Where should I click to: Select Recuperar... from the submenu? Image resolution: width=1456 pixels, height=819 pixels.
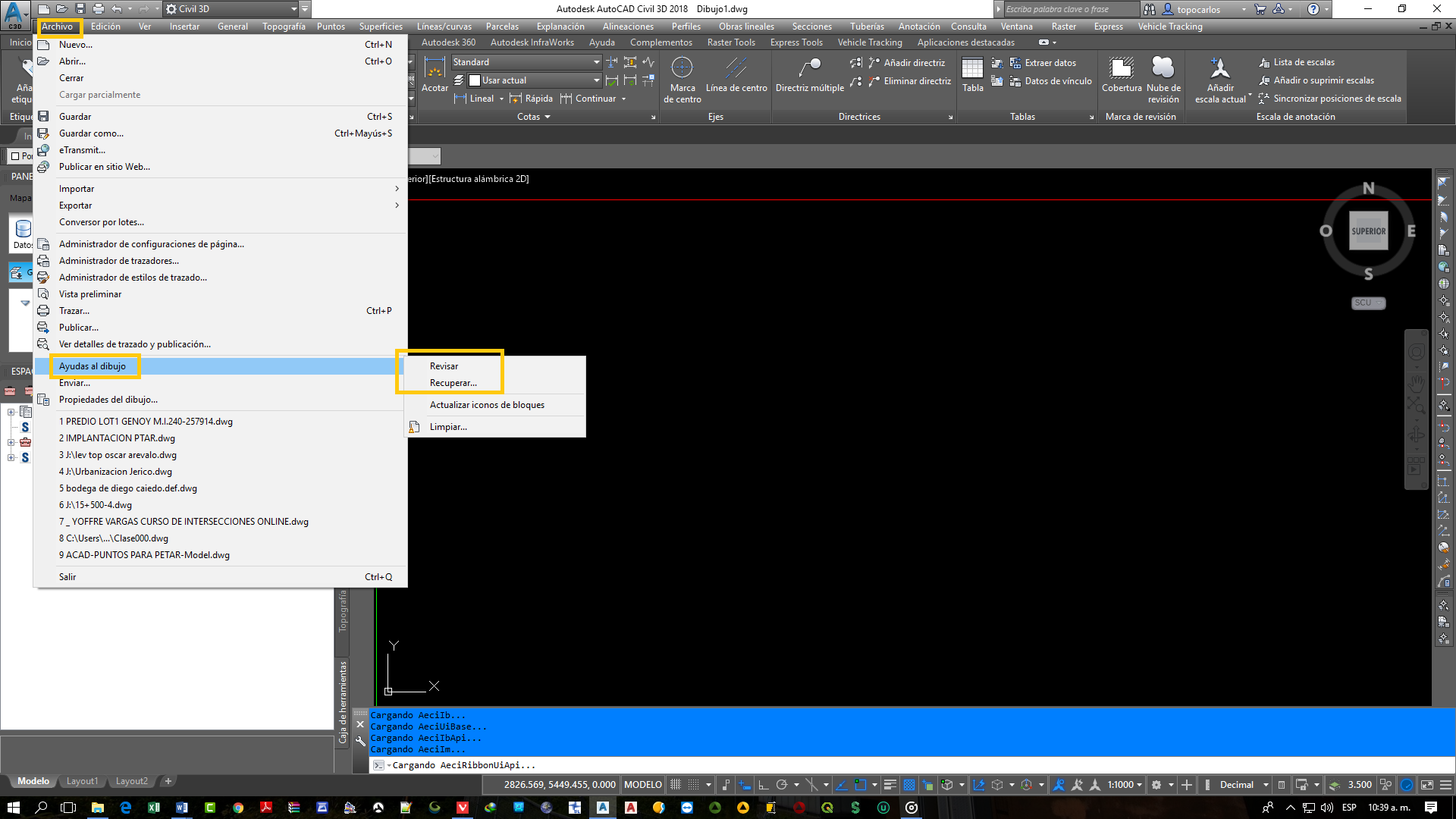(x=453, y=383)
